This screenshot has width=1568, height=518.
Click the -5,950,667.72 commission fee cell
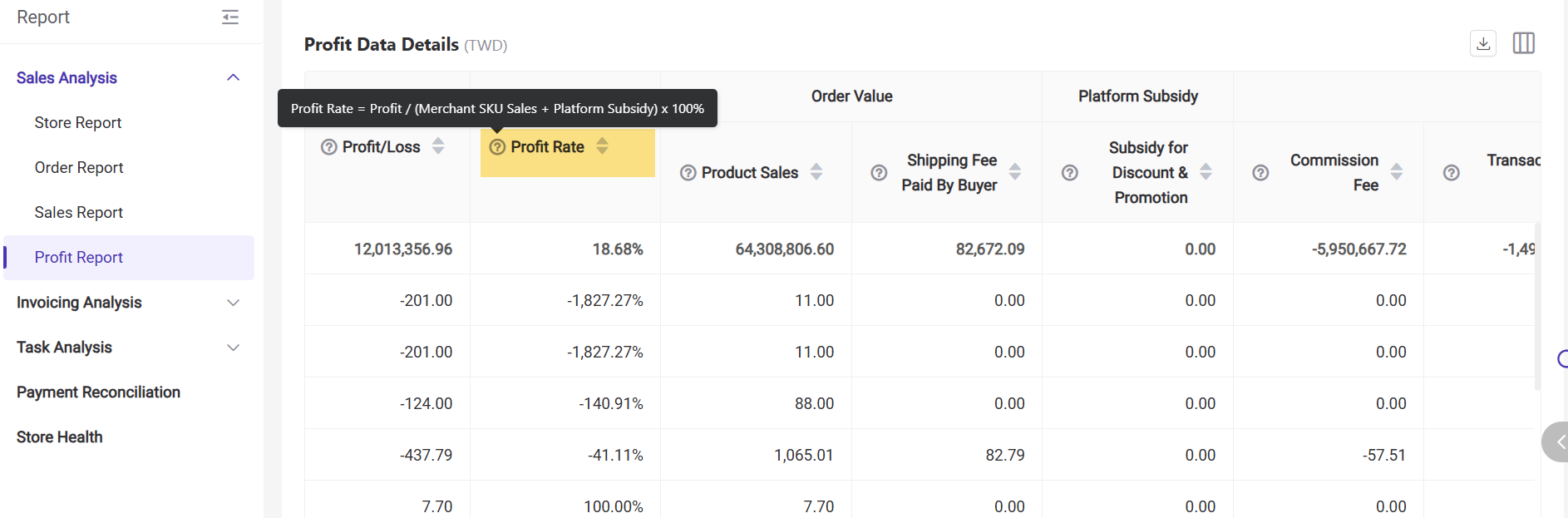click(1359, 249)
